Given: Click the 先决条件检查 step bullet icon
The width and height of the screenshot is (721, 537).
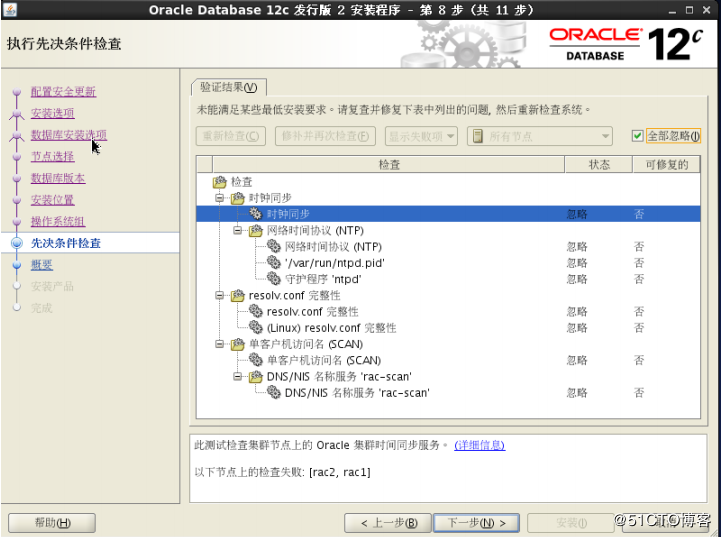Looking at the screenshot, I should click(x=17, y=243).
